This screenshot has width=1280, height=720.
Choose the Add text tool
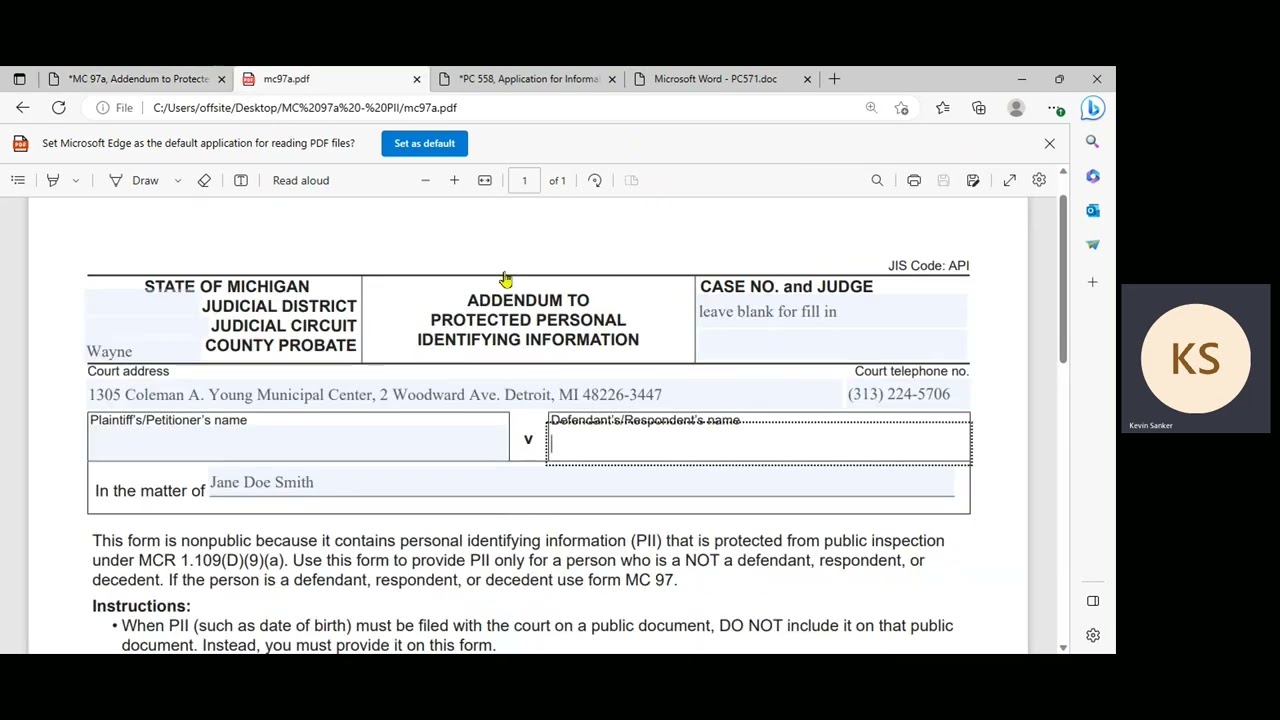[241, 181]
